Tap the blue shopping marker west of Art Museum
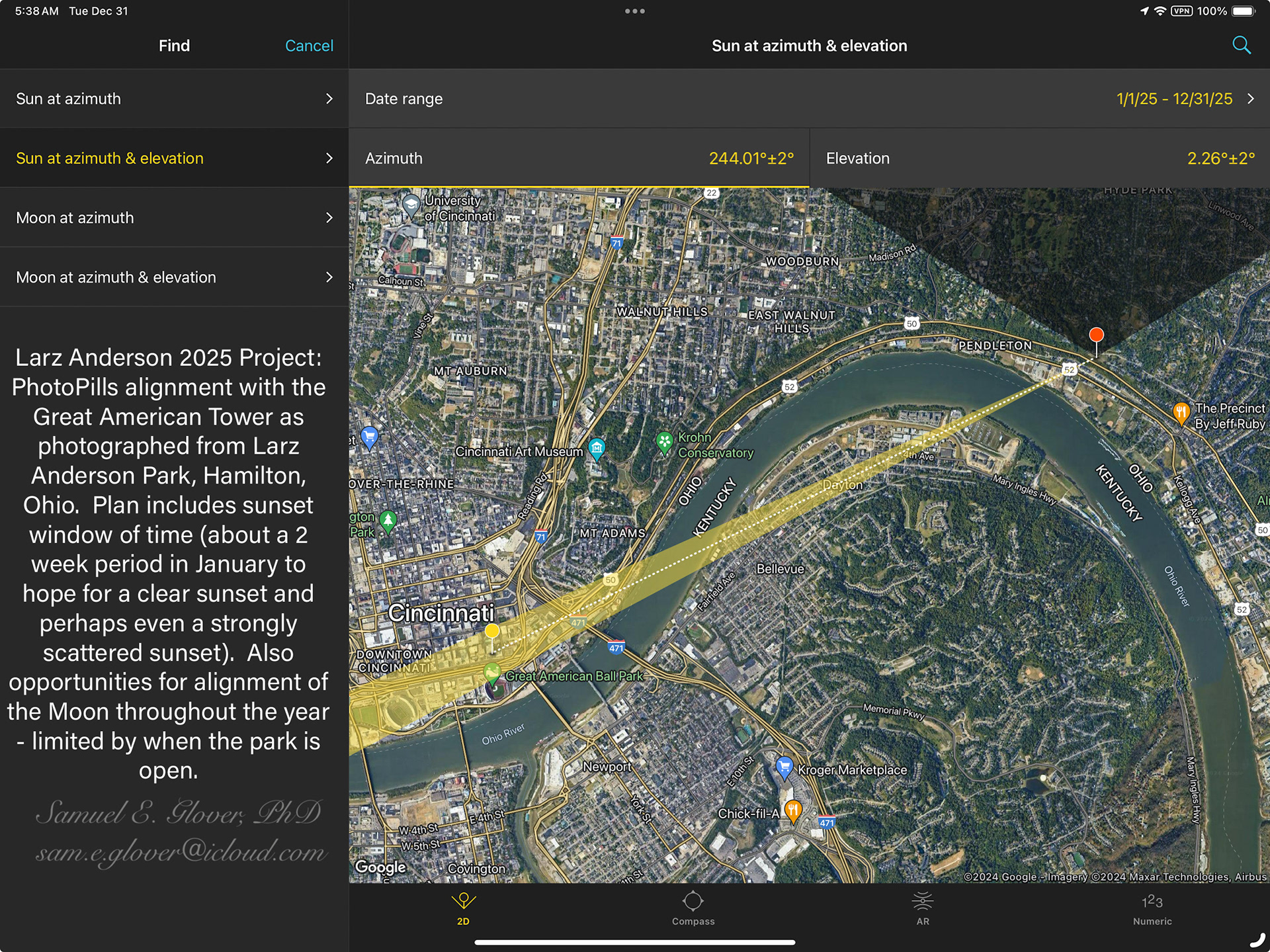Screen dimensions: 1270x952 [370, 437]
